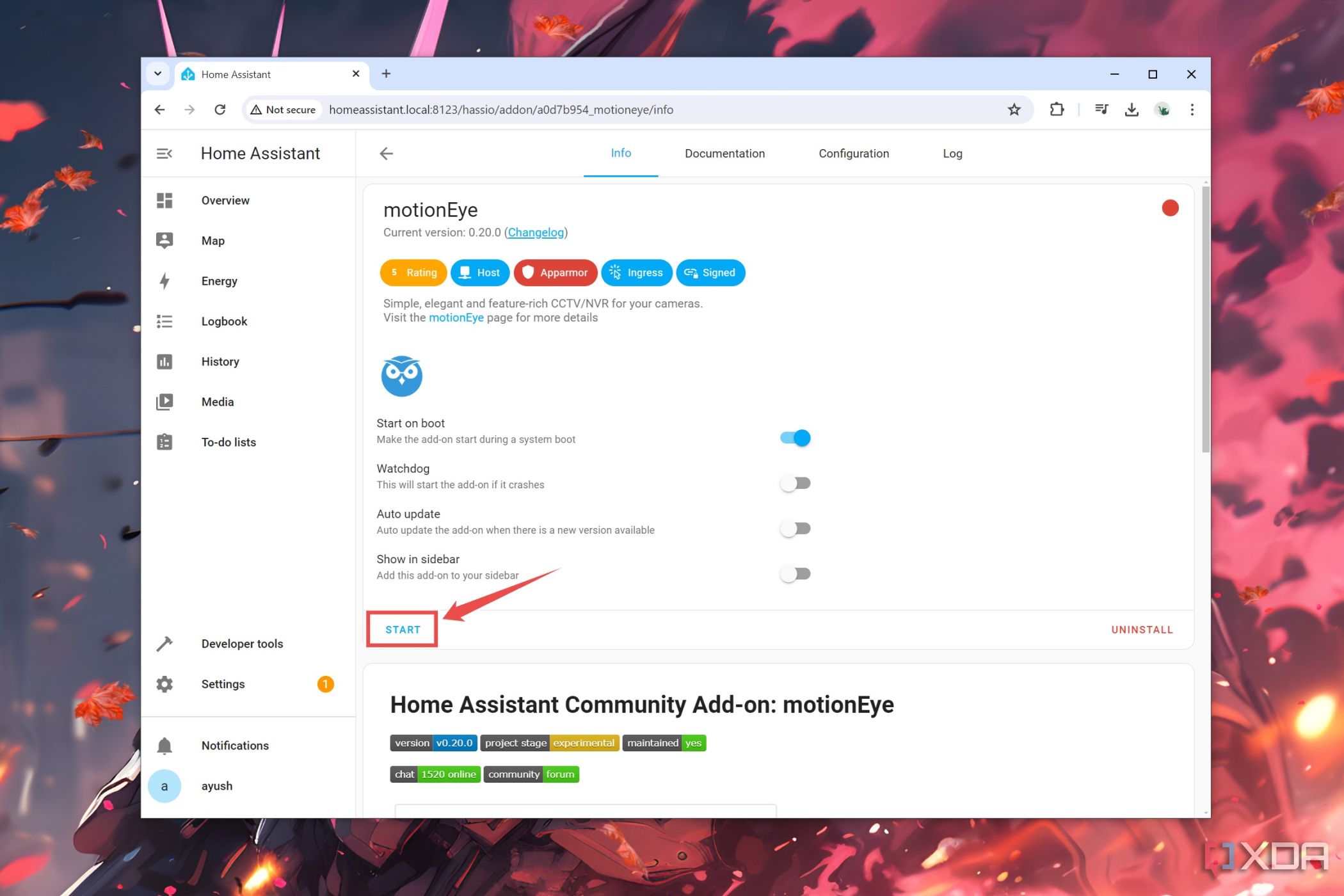
Task: Switch to the Configuration tab
Action: (853, 153)
